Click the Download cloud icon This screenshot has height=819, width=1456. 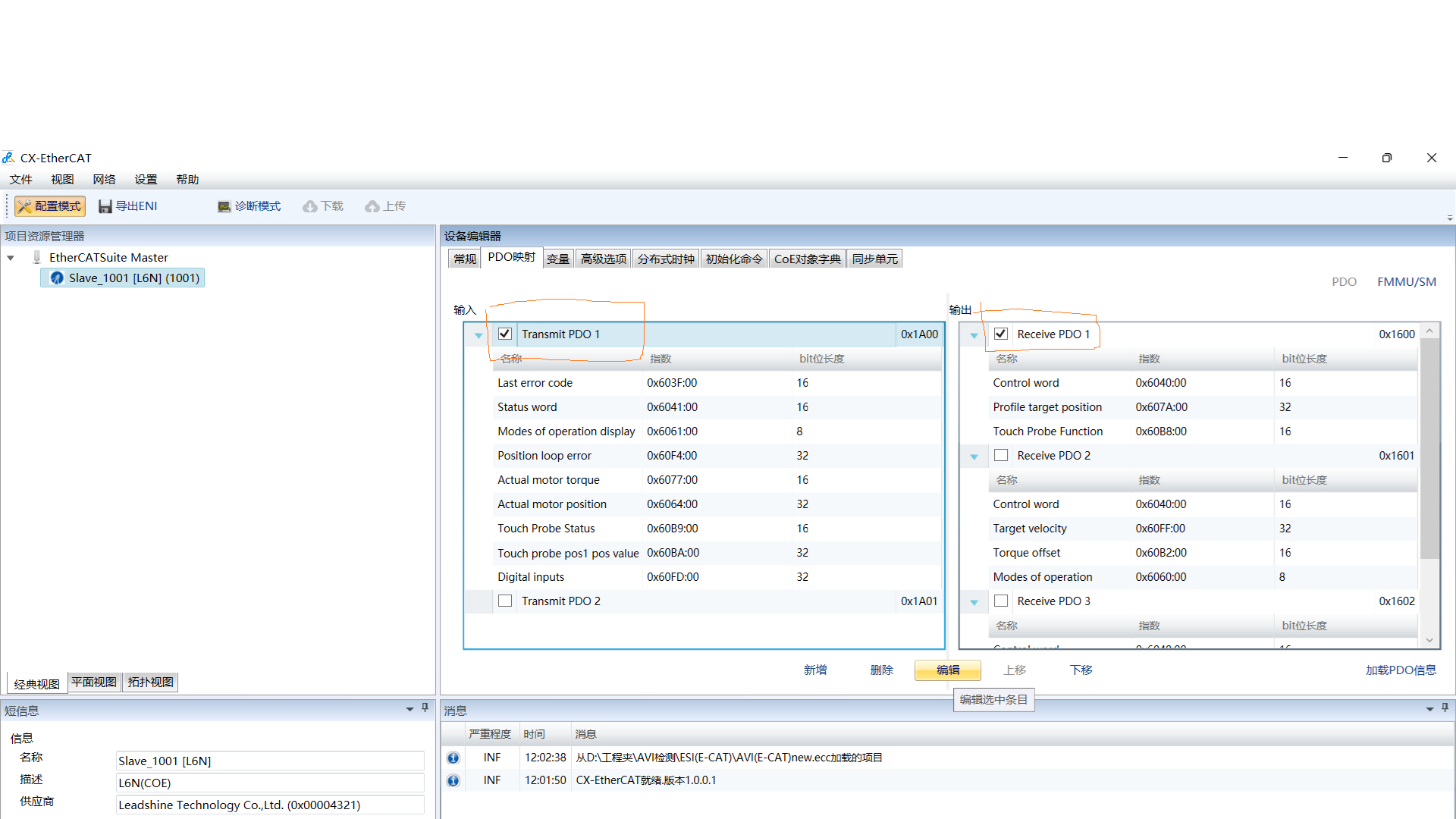(310, 206)
